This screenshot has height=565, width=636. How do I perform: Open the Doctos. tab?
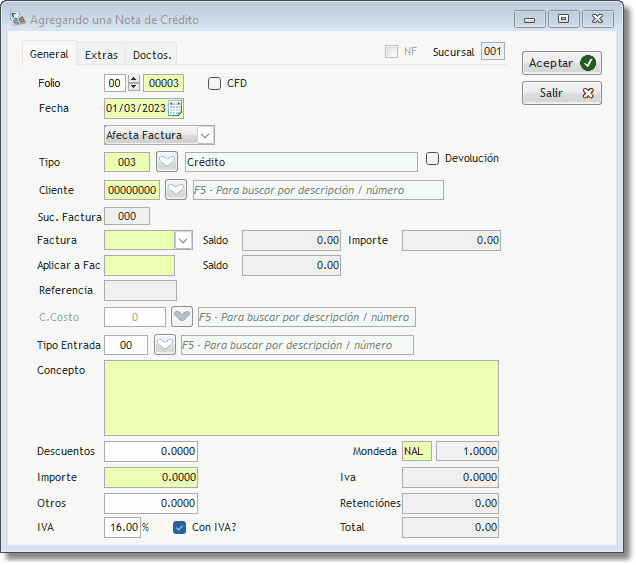[x=152, y=55]
